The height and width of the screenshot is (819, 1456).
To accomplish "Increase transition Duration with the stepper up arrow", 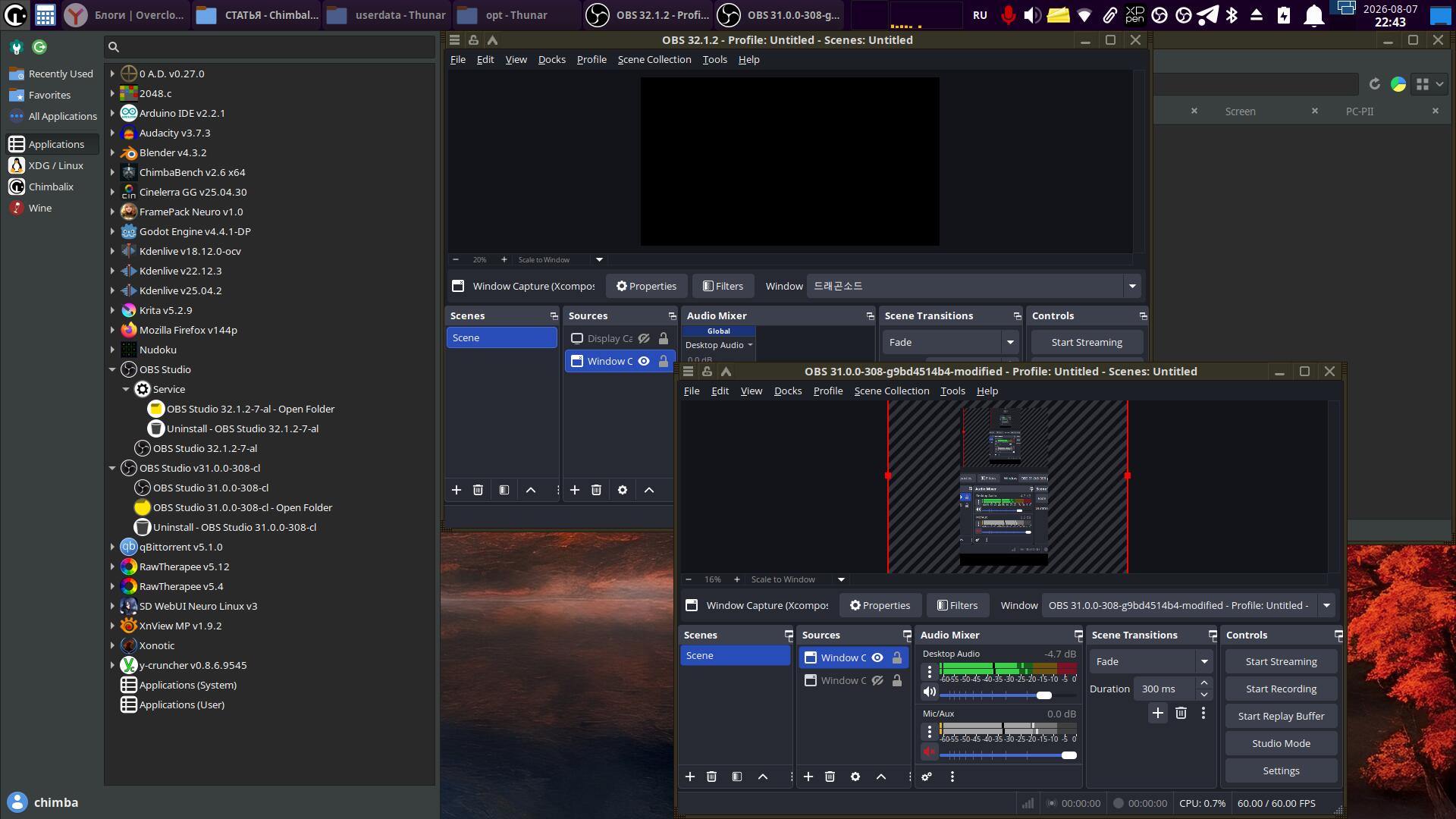I will 1203,683.
